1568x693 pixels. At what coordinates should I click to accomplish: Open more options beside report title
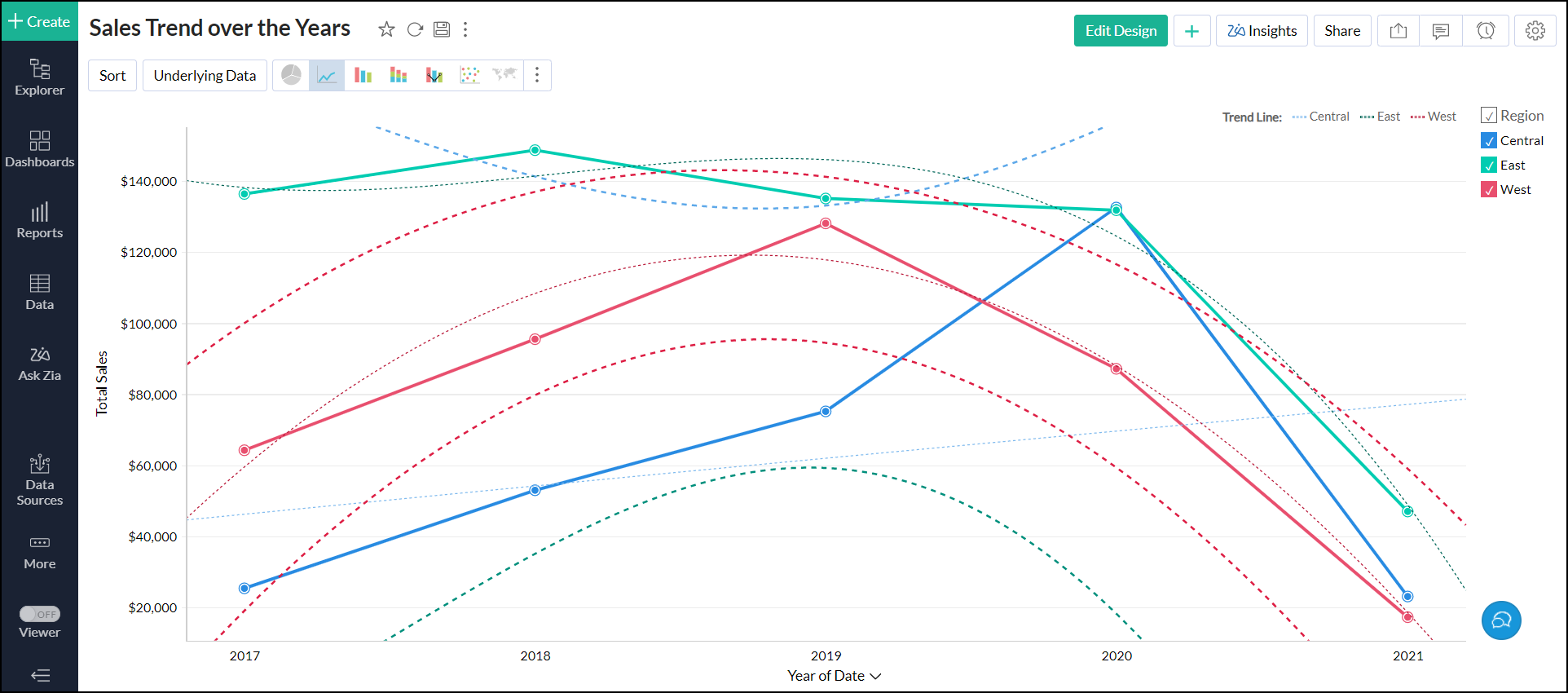point(465,30)
